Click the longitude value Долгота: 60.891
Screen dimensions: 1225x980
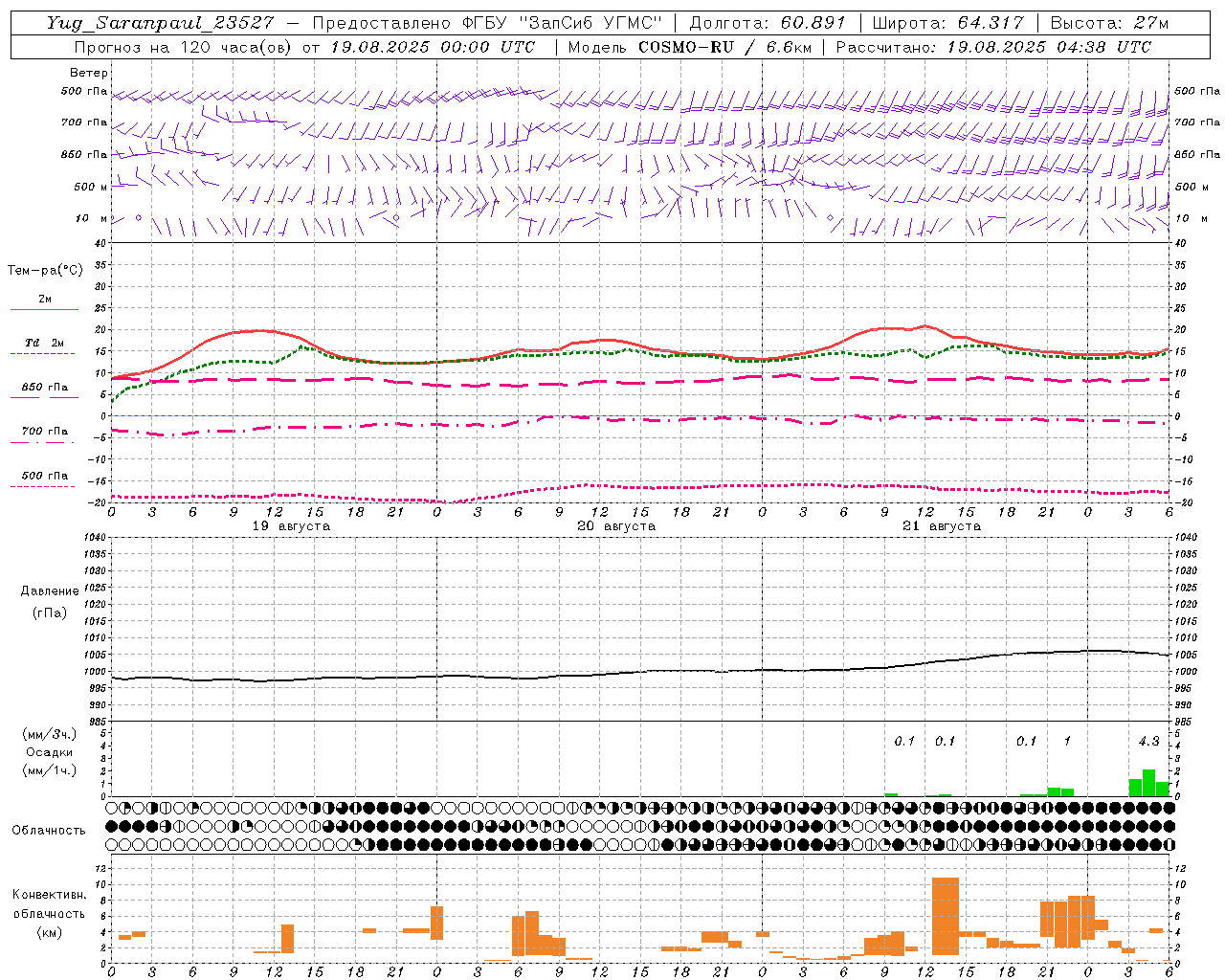click(x=768, y=23)
